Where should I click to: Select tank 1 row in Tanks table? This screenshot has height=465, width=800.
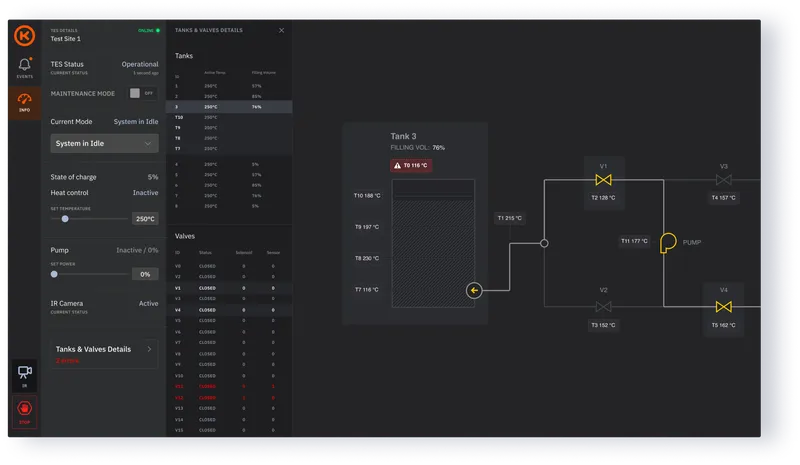[x=229, y=86]
